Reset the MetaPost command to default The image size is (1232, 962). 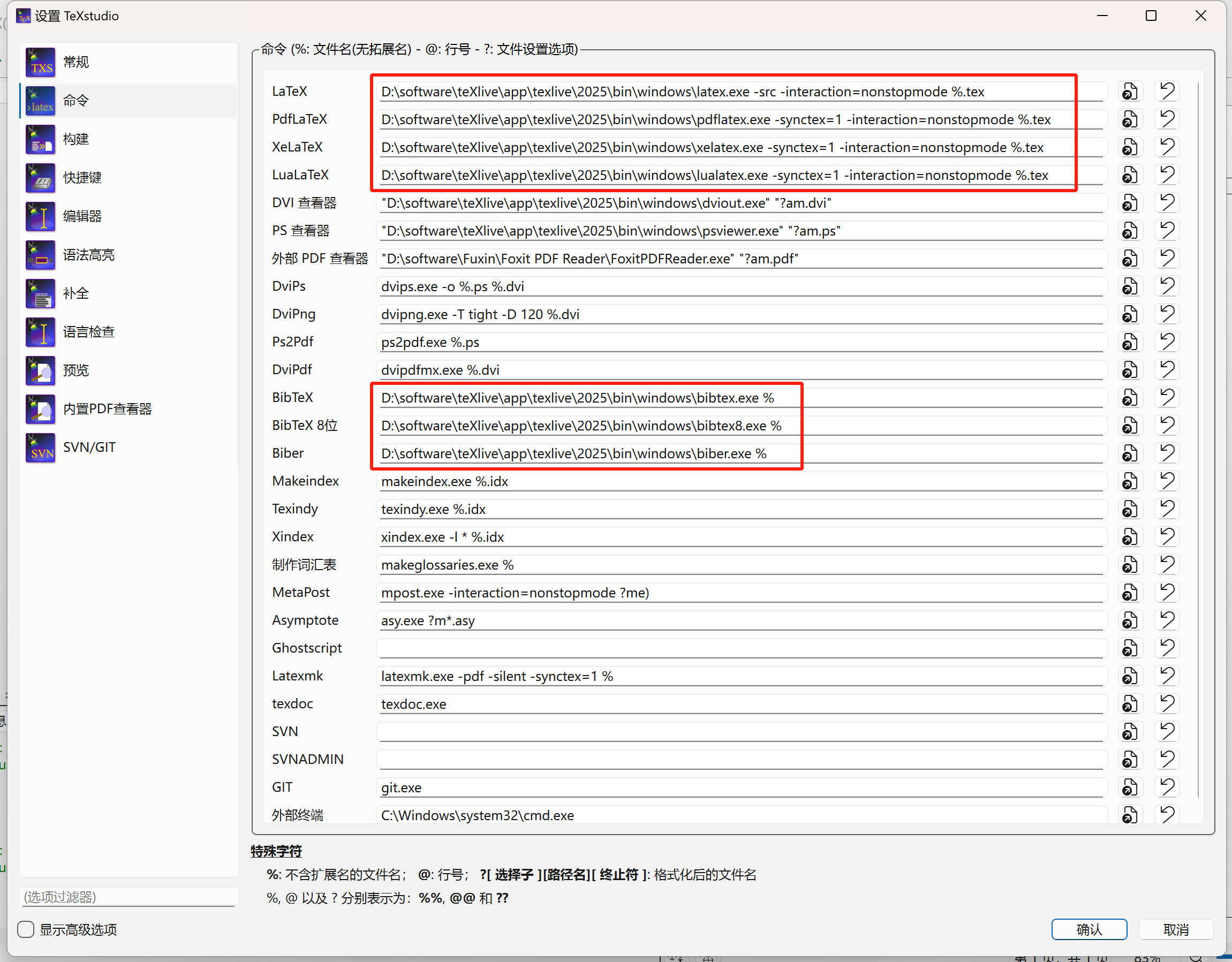1167,593
